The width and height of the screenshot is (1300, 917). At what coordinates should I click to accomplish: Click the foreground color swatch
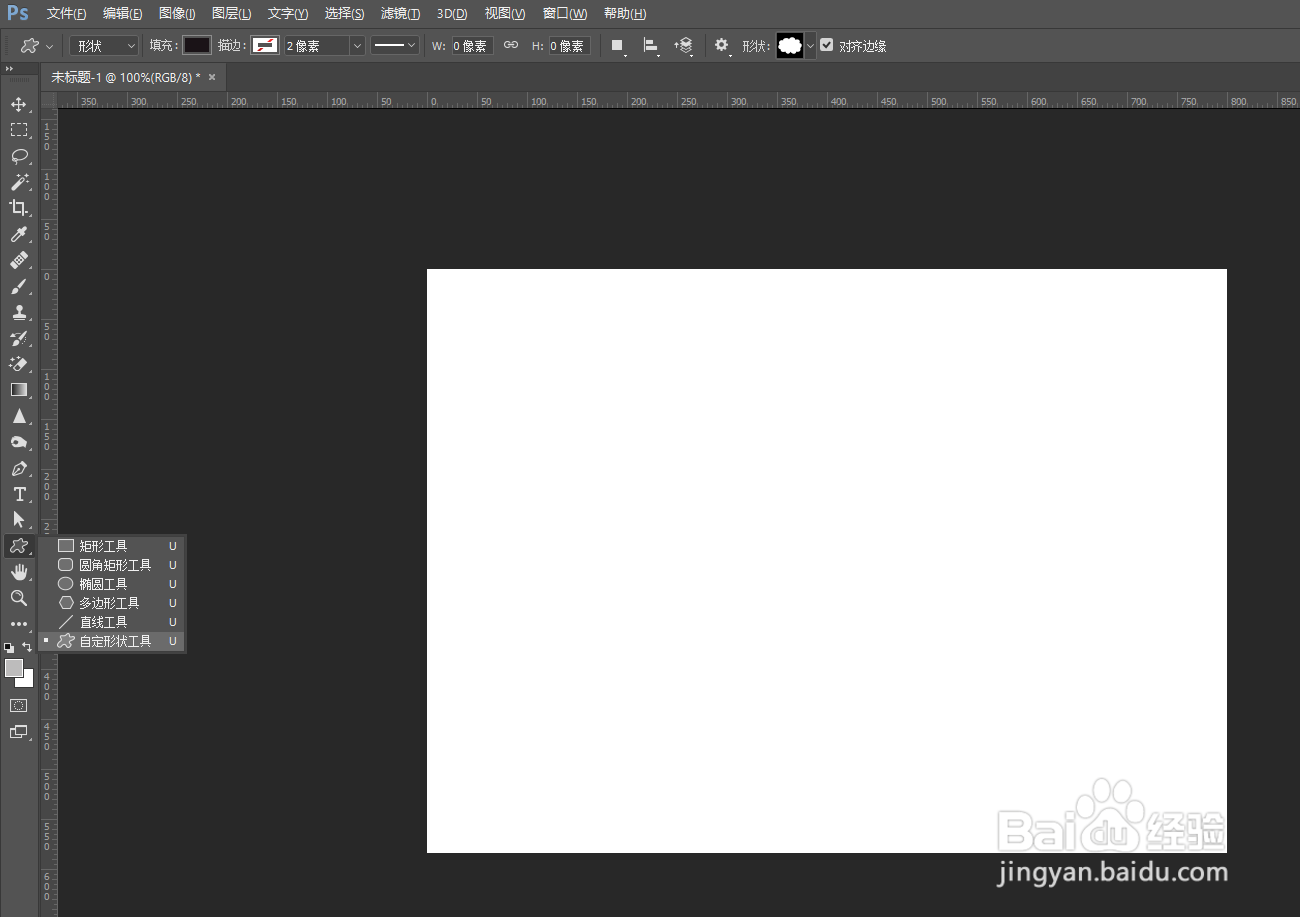tap(13, 668)
